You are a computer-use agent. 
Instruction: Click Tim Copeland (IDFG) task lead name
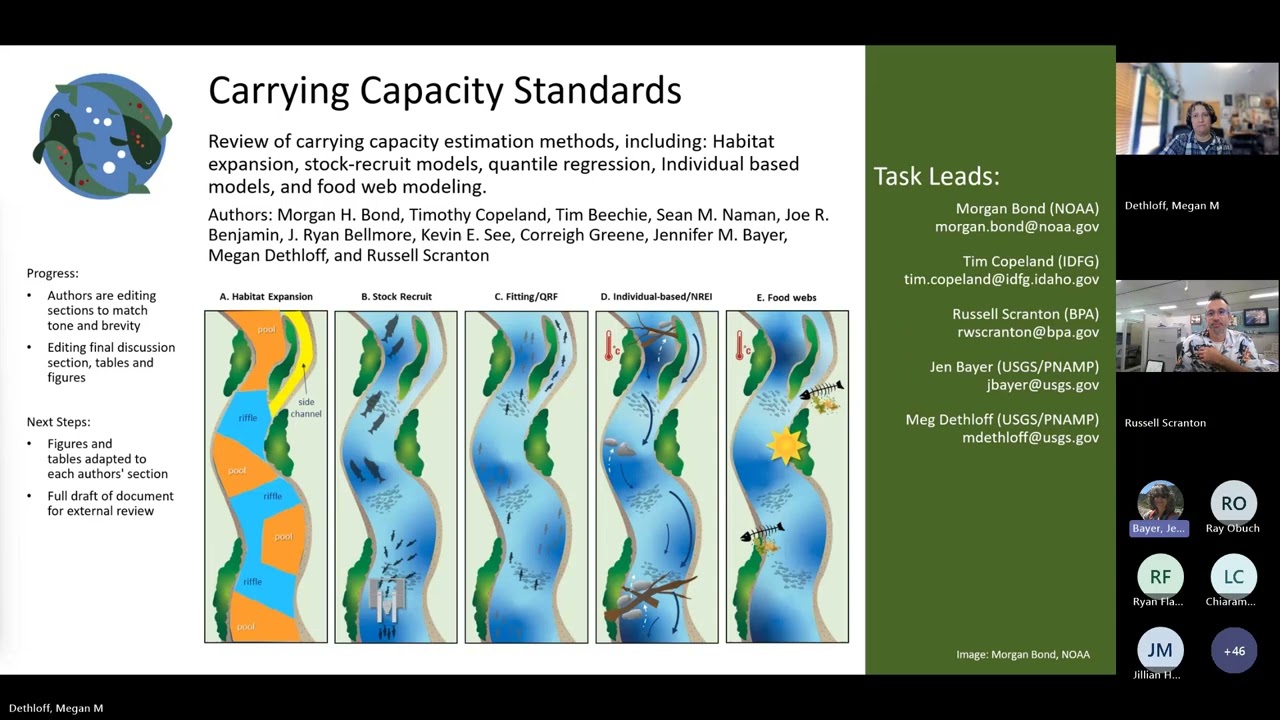point(1031,262)
